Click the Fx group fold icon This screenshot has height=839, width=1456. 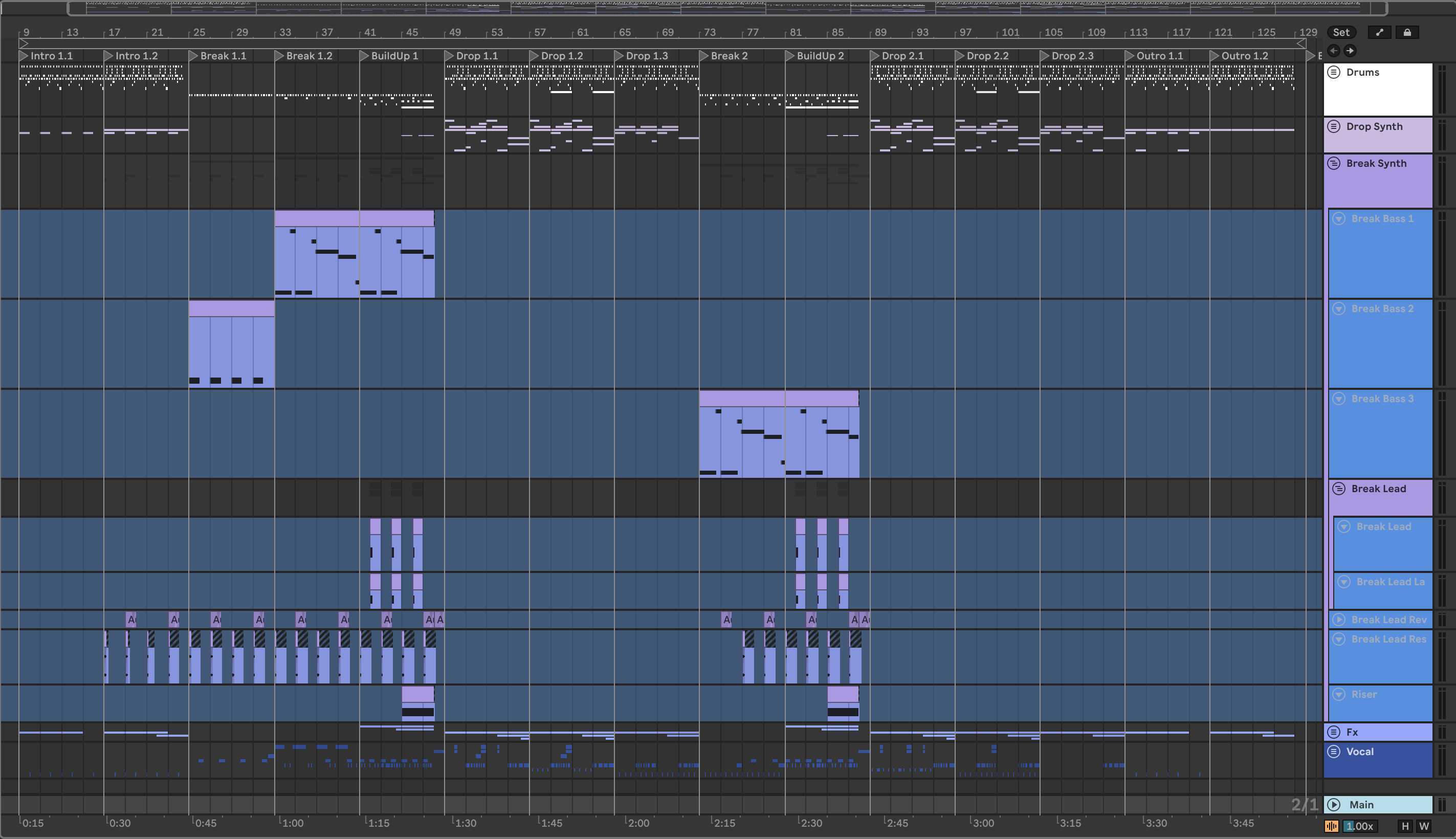point(1333,733)
